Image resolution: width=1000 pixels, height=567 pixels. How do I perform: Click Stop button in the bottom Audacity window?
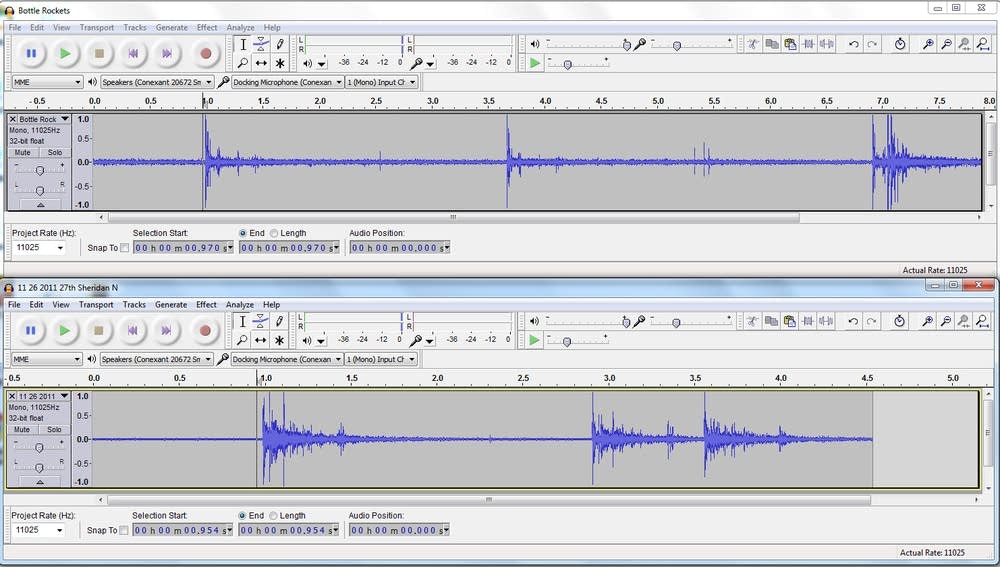point(99,330)
